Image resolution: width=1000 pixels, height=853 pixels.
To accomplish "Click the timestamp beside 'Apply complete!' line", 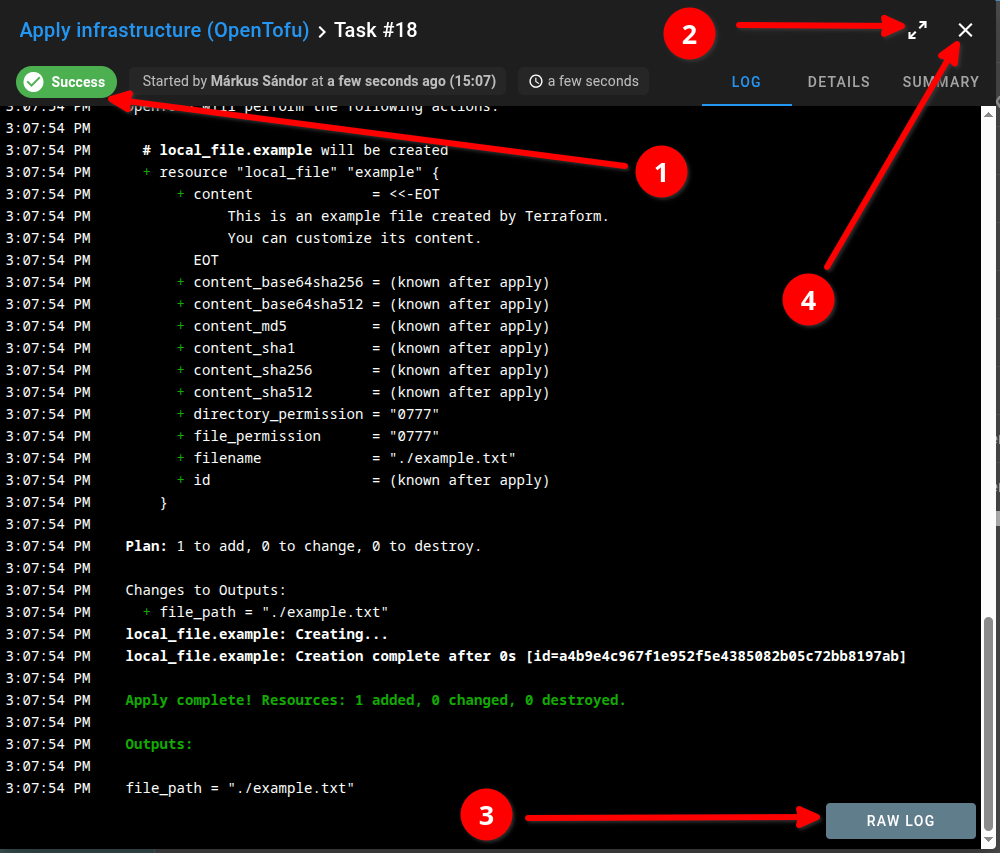I will (x=48, y=700).
